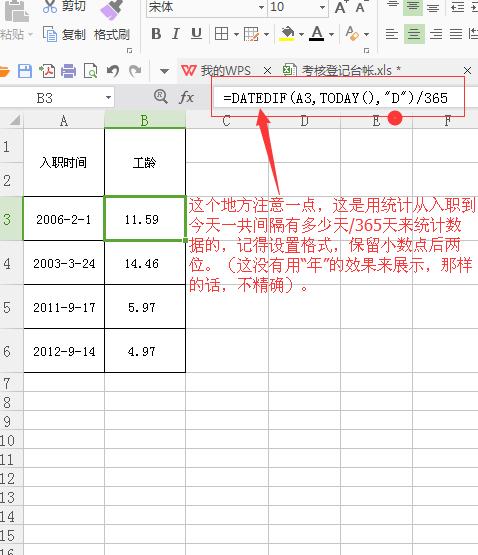The width and height of the screenshot is (478, 555).
Task: Select cell containing 2011-9-17
Action: point(64,307)
